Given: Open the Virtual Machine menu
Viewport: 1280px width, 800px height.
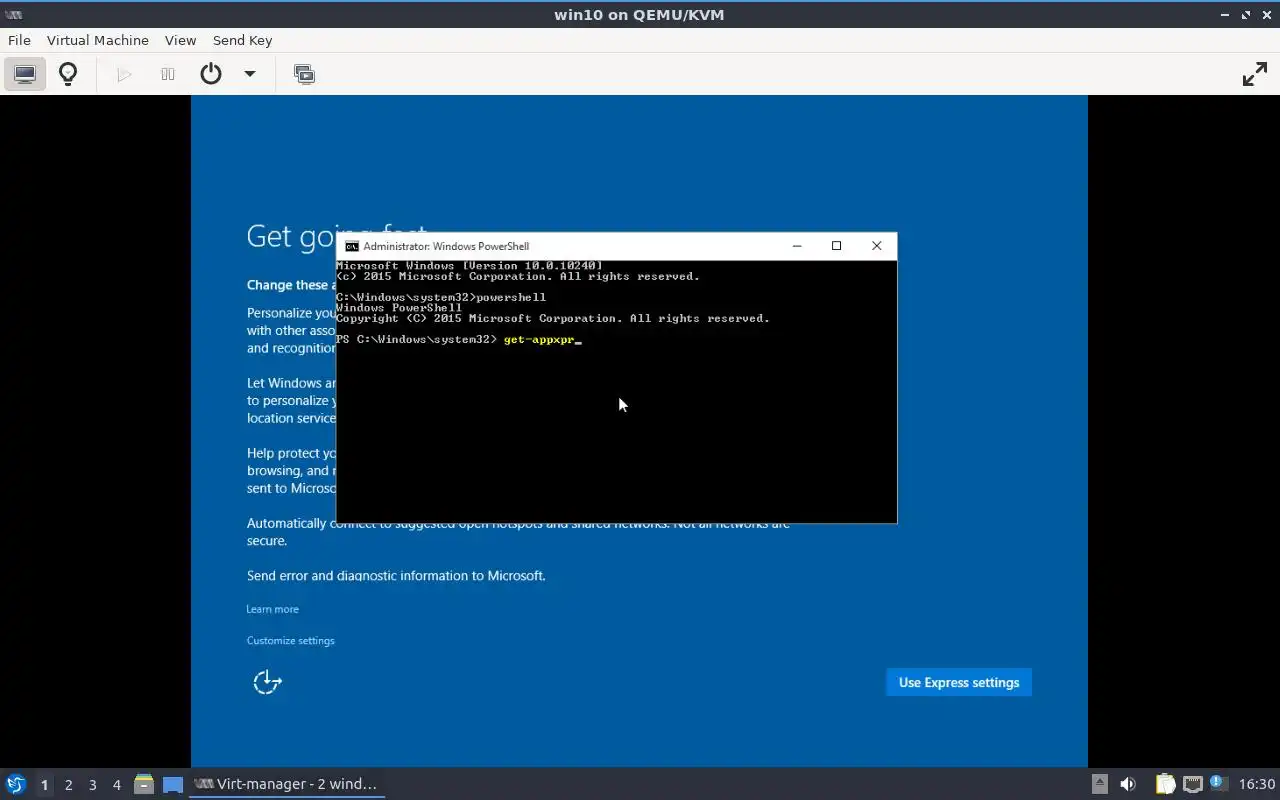Looking at the screenshot, I should pos(98,40).
